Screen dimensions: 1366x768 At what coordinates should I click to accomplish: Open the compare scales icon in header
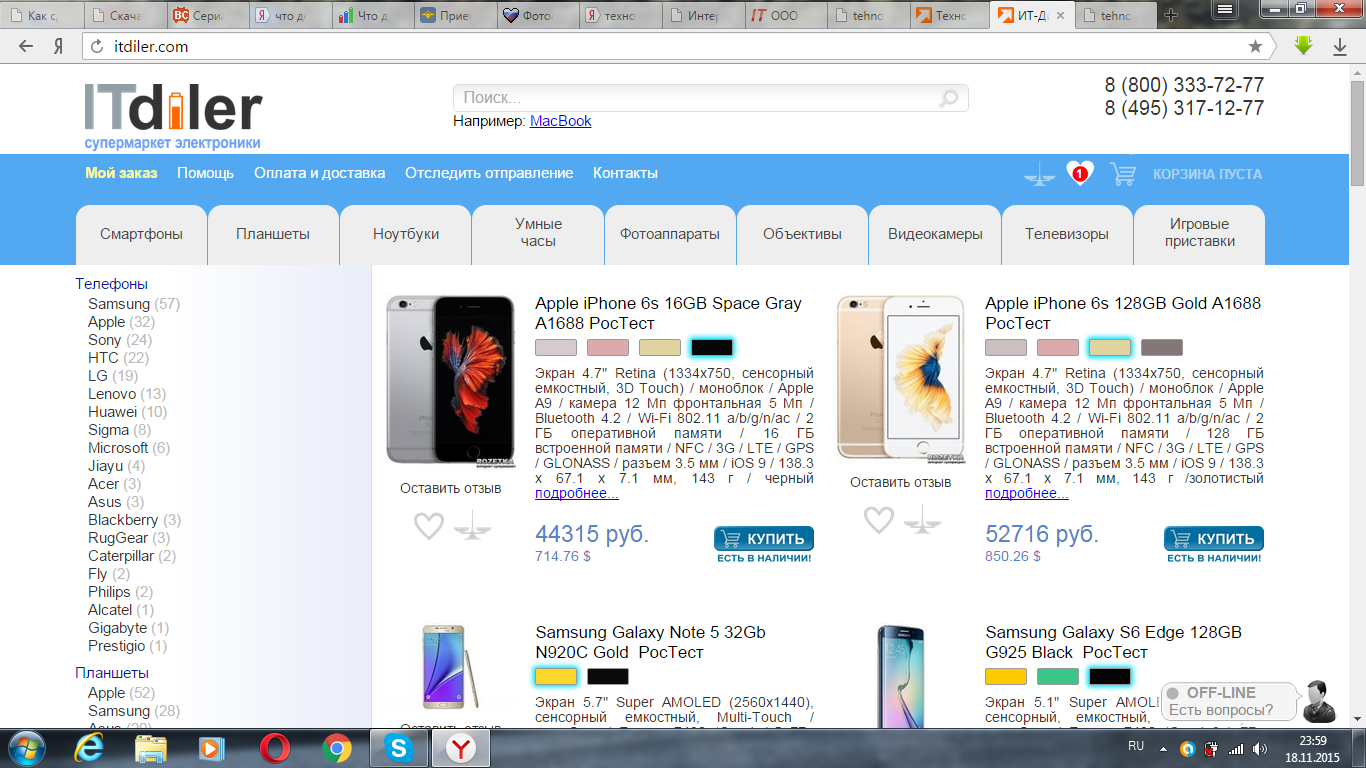click(1039, 176)
